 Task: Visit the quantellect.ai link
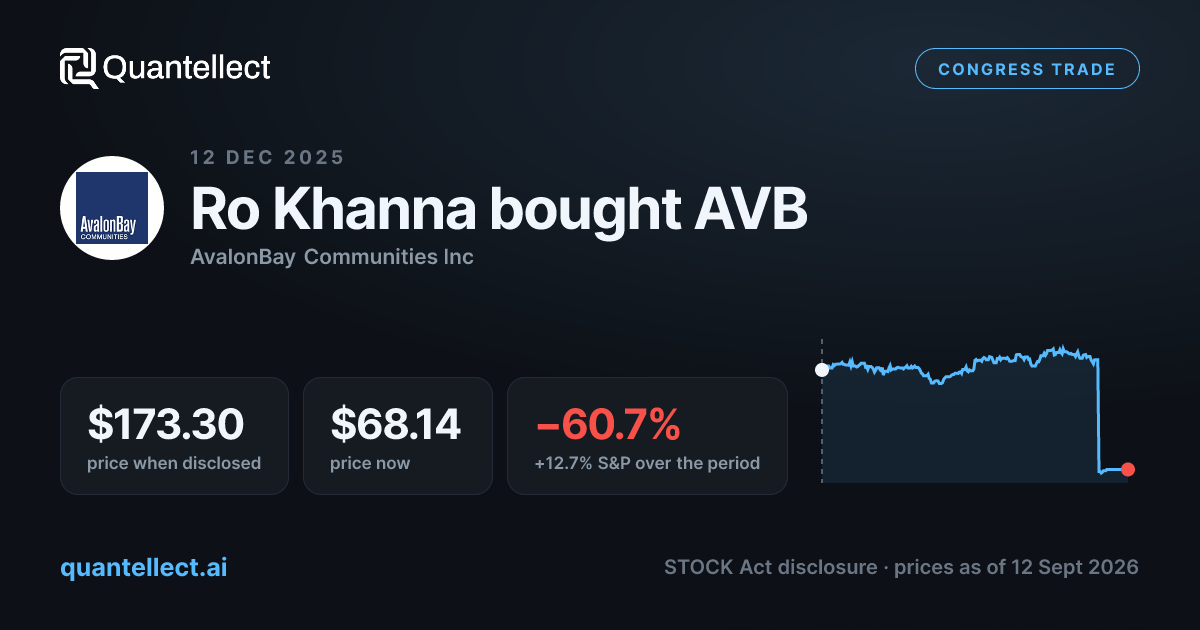144,567
